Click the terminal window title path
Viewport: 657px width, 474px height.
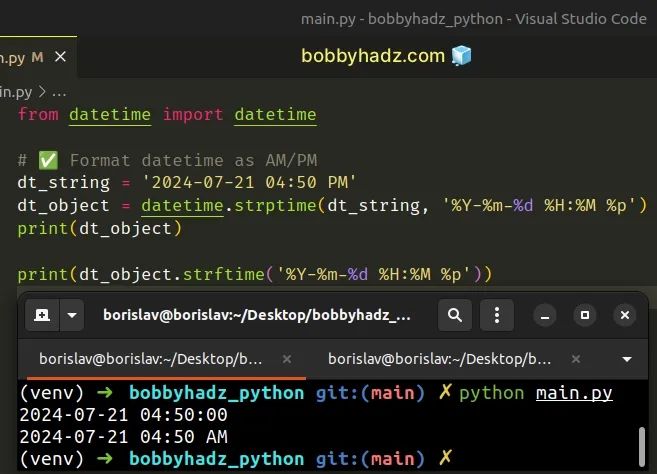click(x=256, y=315)
